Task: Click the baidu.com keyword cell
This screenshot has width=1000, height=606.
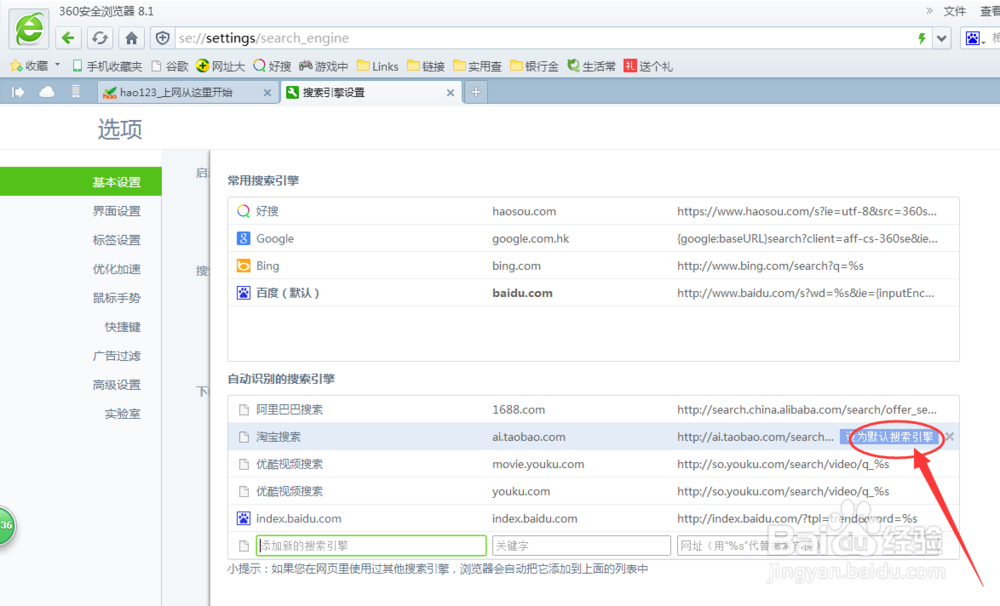Action: tap(522, 293)
